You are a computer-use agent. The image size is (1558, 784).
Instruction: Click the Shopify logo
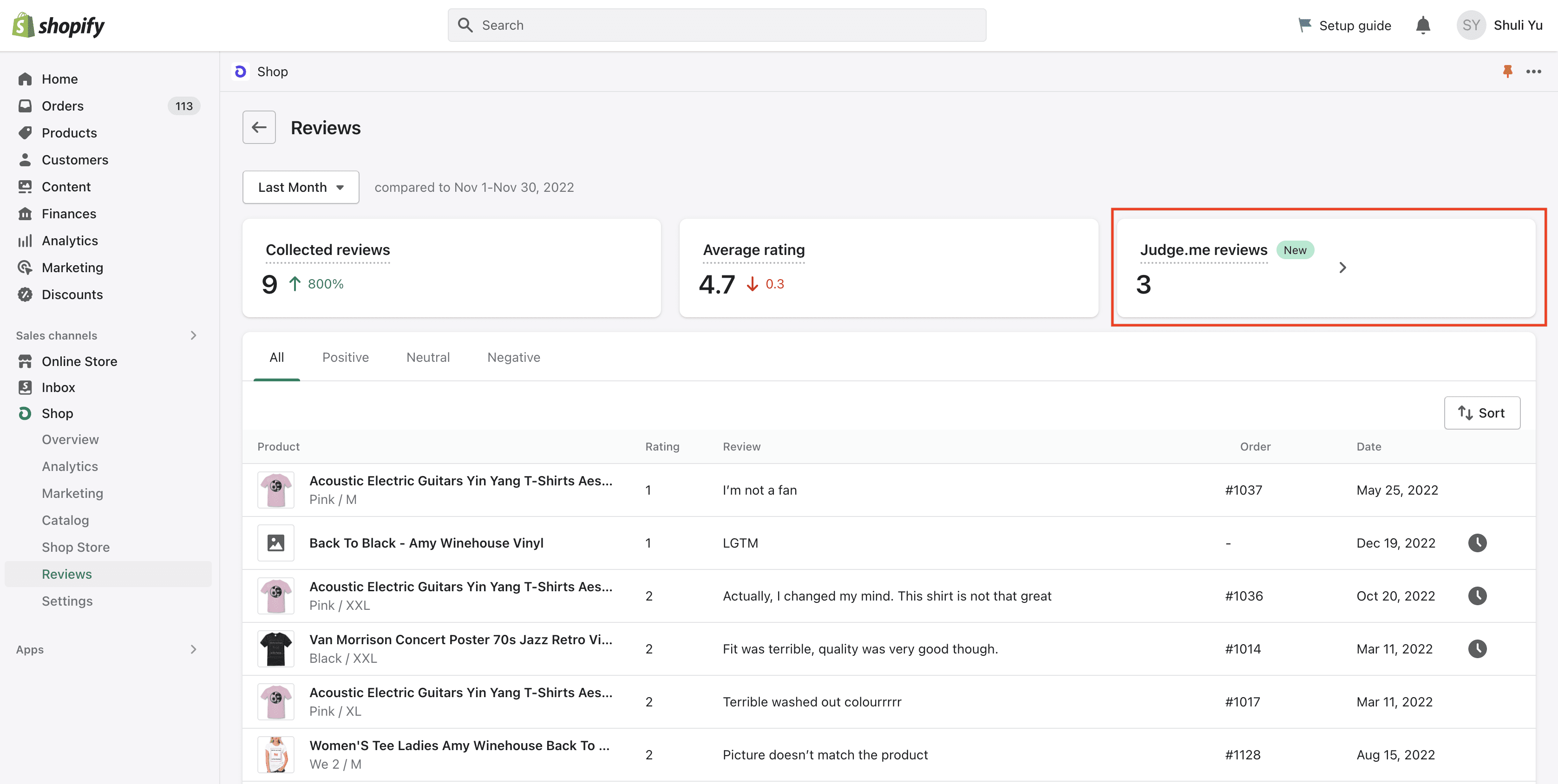(58, 26)
